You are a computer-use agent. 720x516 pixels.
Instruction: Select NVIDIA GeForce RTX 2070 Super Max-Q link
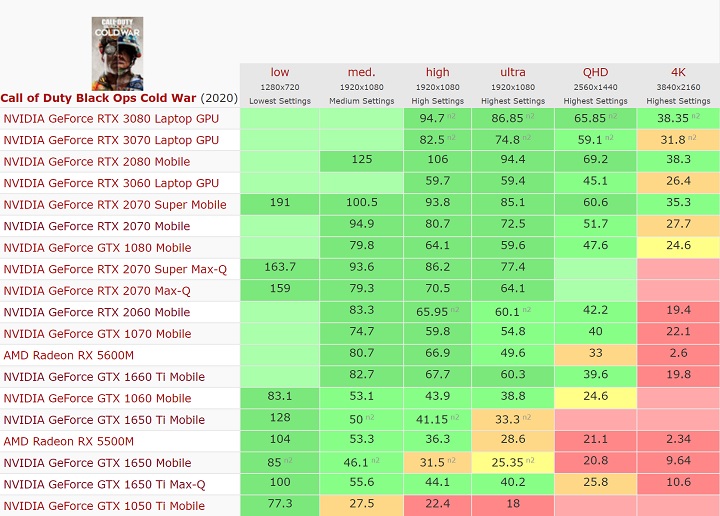click(114, 269)
